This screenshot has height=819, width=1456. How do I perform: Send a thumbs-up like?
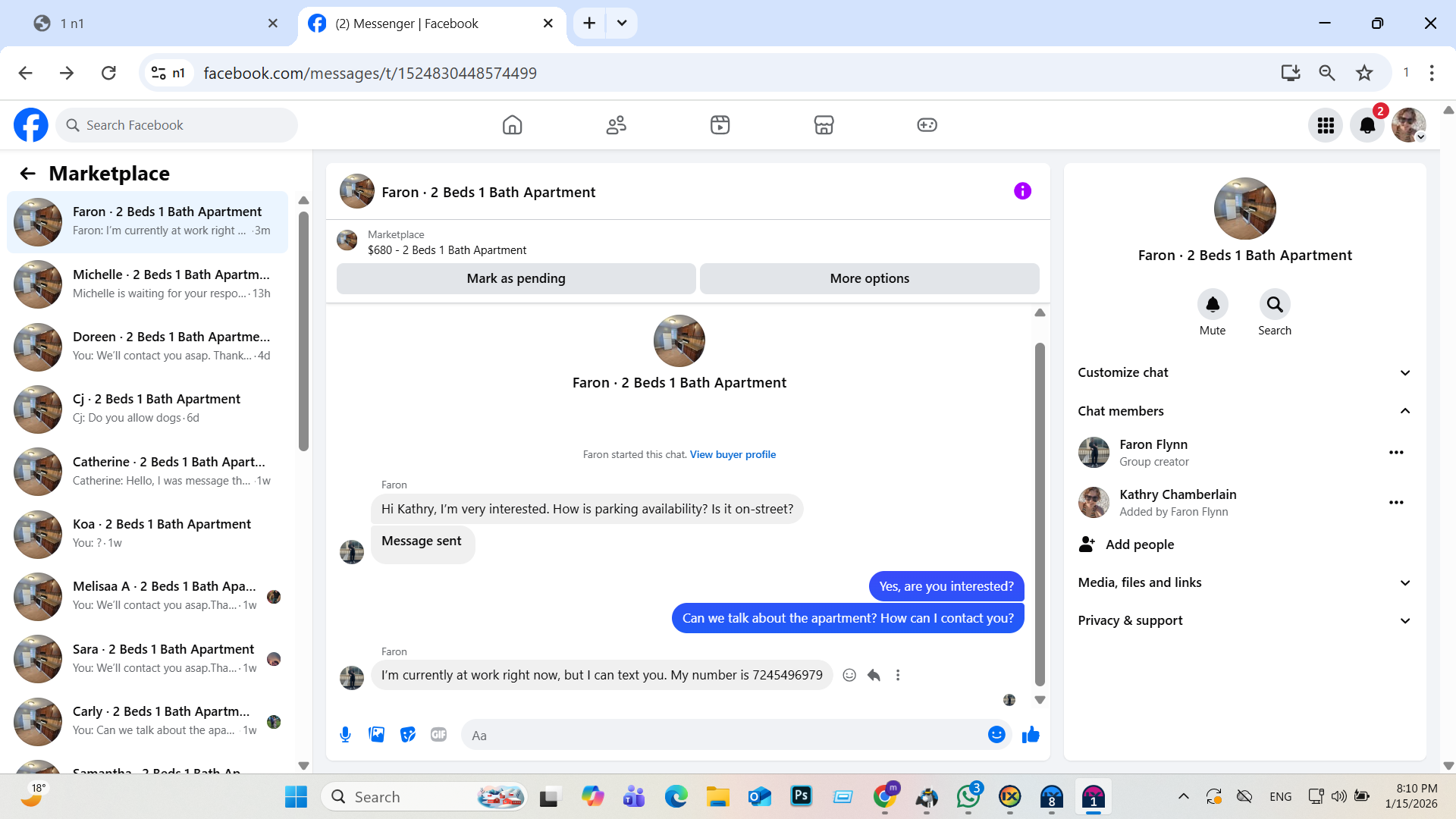pos(1031,734)
